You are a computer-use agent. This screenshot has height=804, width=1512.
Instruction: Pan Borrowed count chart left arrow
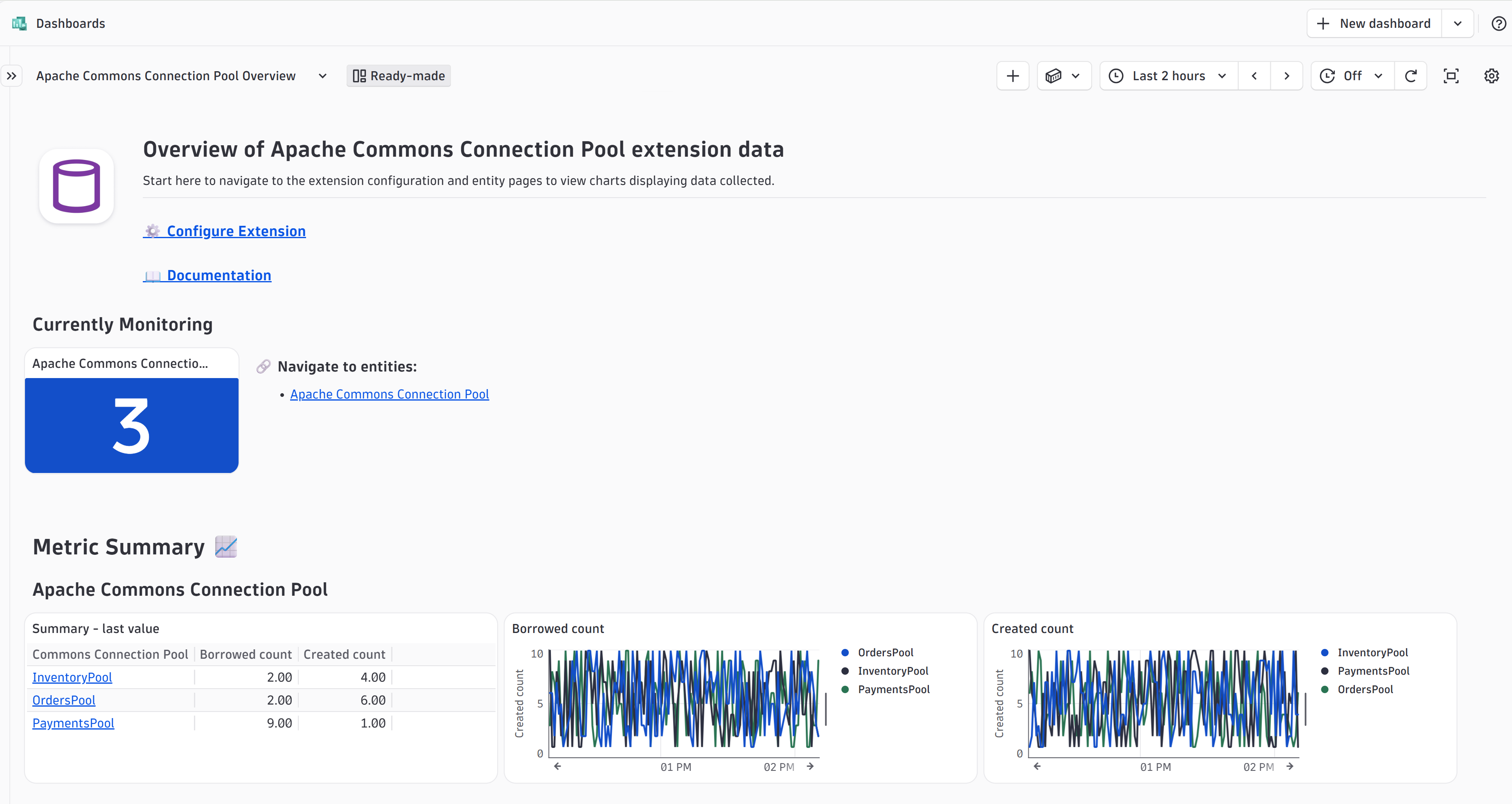558,766
